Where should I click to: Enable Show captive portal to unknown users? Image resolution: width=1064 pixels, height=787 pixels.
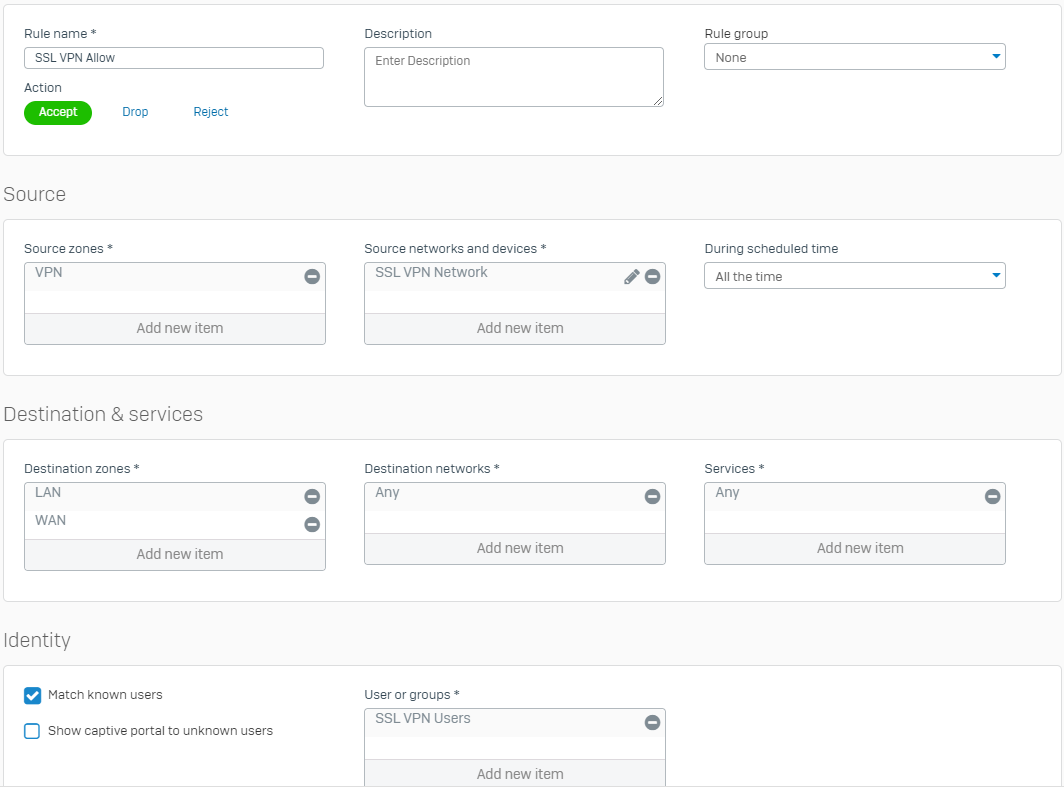click(x=33, y=731)
